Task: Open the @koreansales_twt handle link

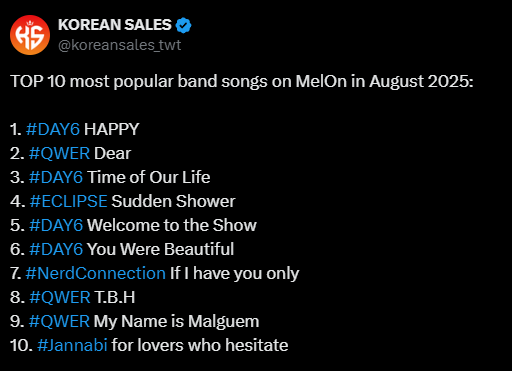Action: 120,45
